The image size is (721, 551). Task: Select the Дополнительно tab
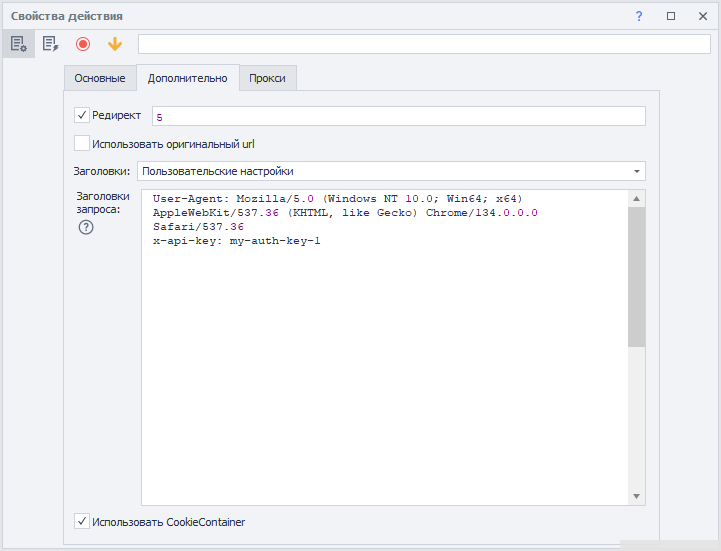click(x=187, y=78)
